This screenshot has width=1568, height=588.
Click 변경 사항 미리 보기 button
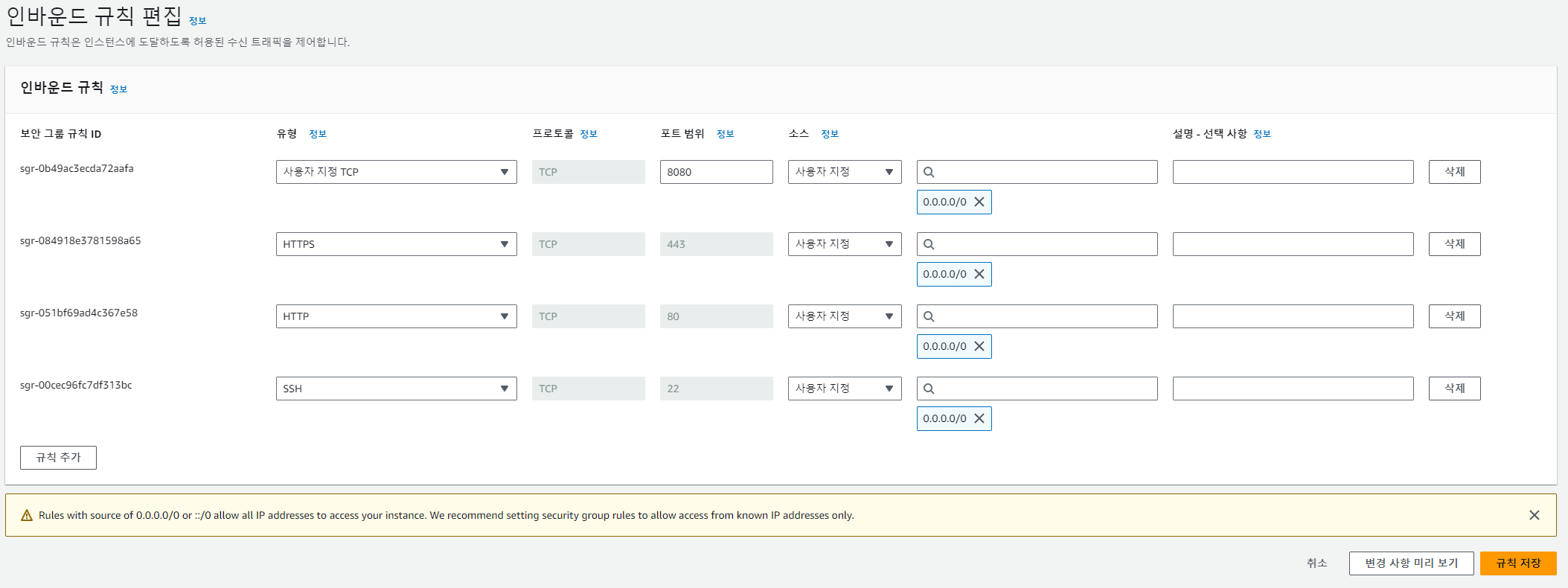[x=1411, y=563]
